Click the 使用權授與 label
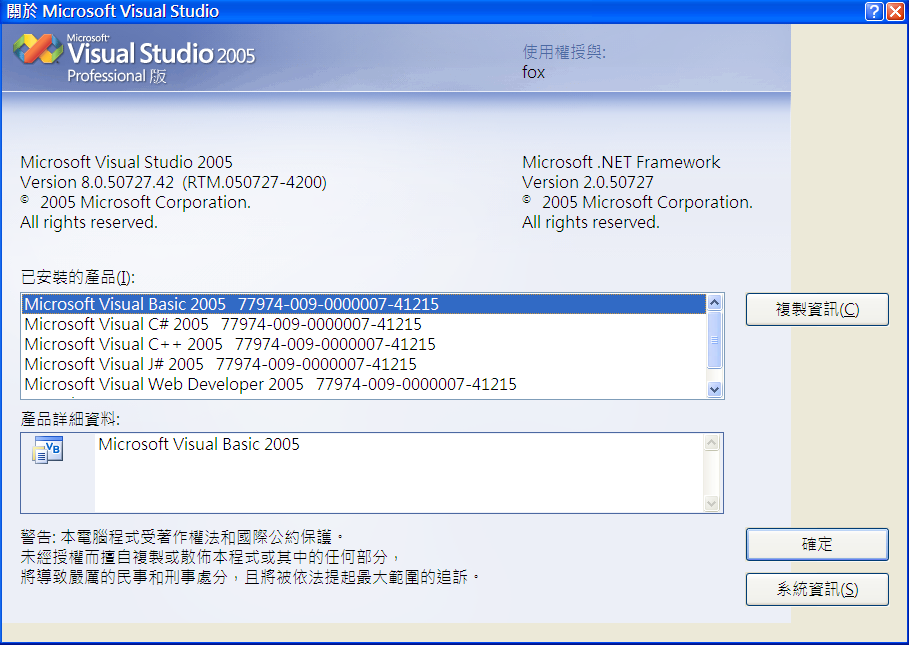909x645 pixels. 564,52
